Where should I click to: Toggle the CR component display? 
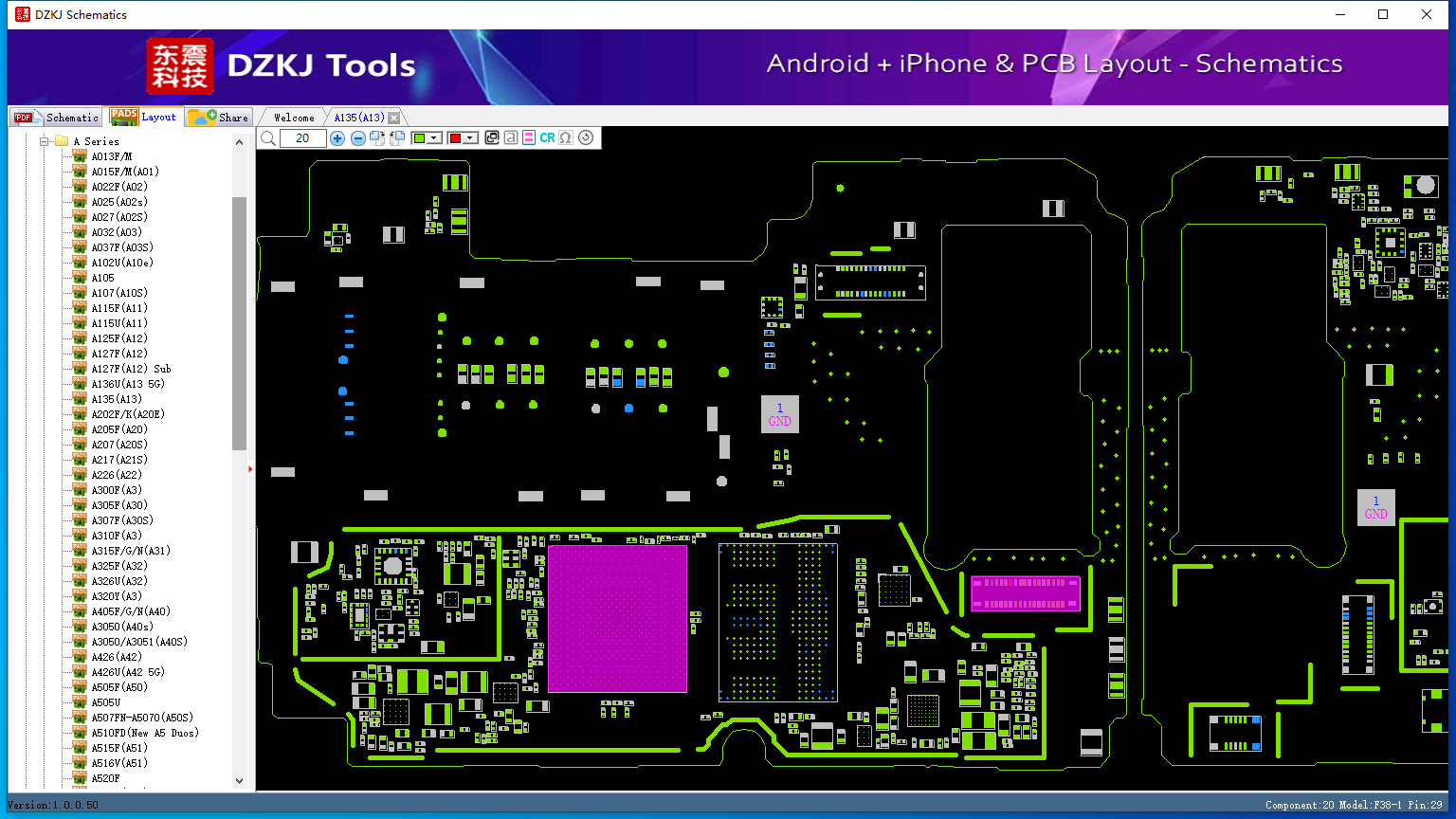click(547, 138)
